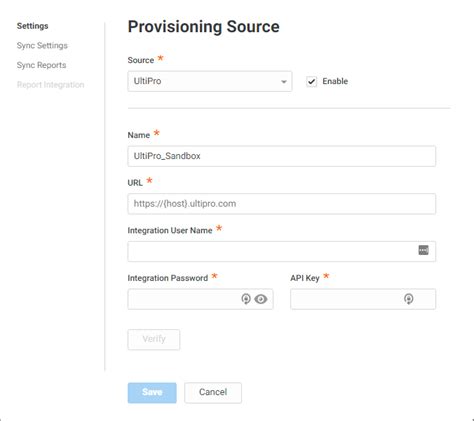Click the Integration Password field
The image size is (474, 421).
pyautogui.click(x=200, y=299)
